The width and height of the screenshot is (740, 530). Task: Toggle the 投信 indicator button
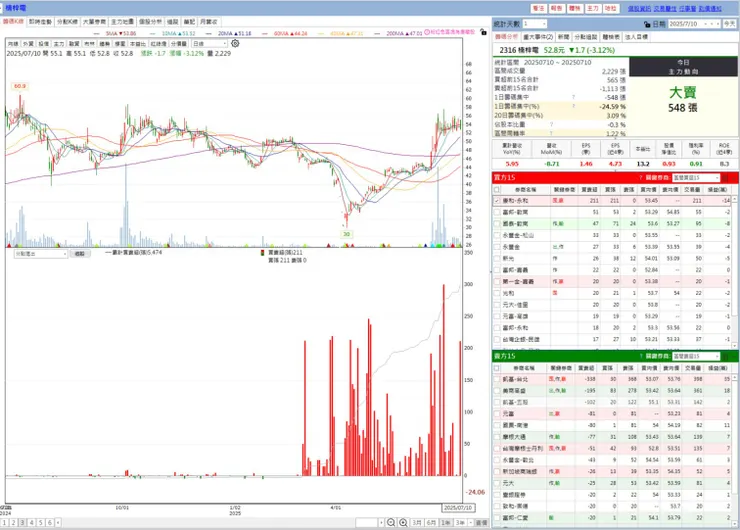(x=43, y=43)
